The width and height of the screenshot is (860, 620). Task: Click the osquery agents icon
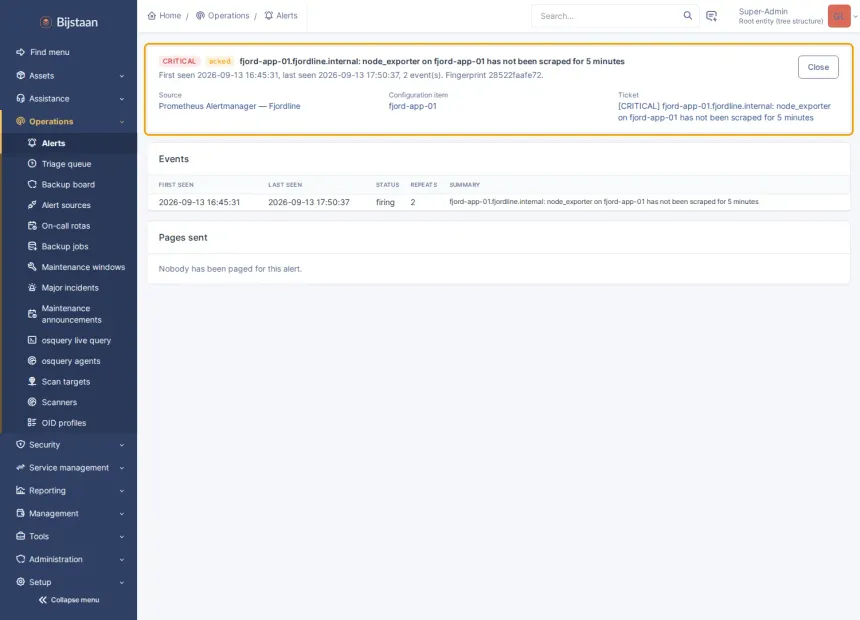[x=32, y=360]
